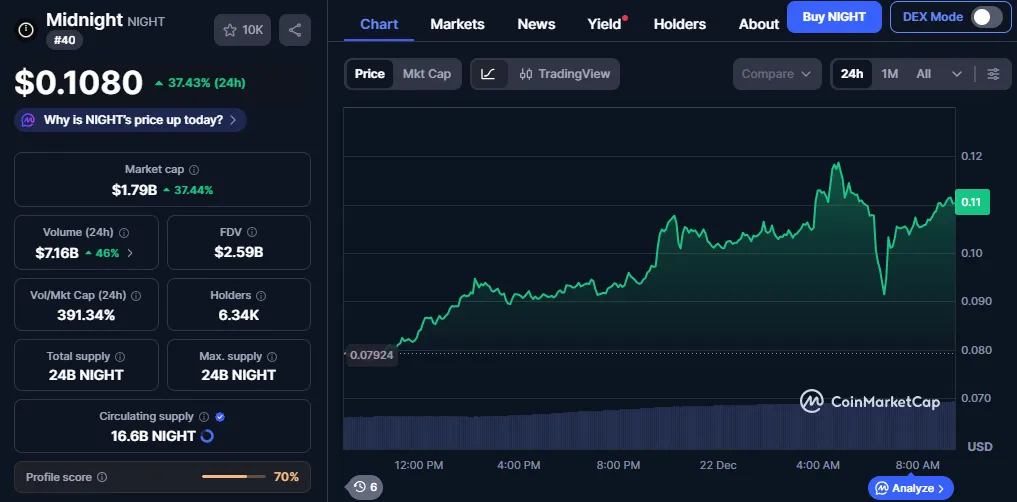The height and width of the screenshot is (502, 1017).
Task: Click info icon beside Max. supply
Action: [272, 357]
